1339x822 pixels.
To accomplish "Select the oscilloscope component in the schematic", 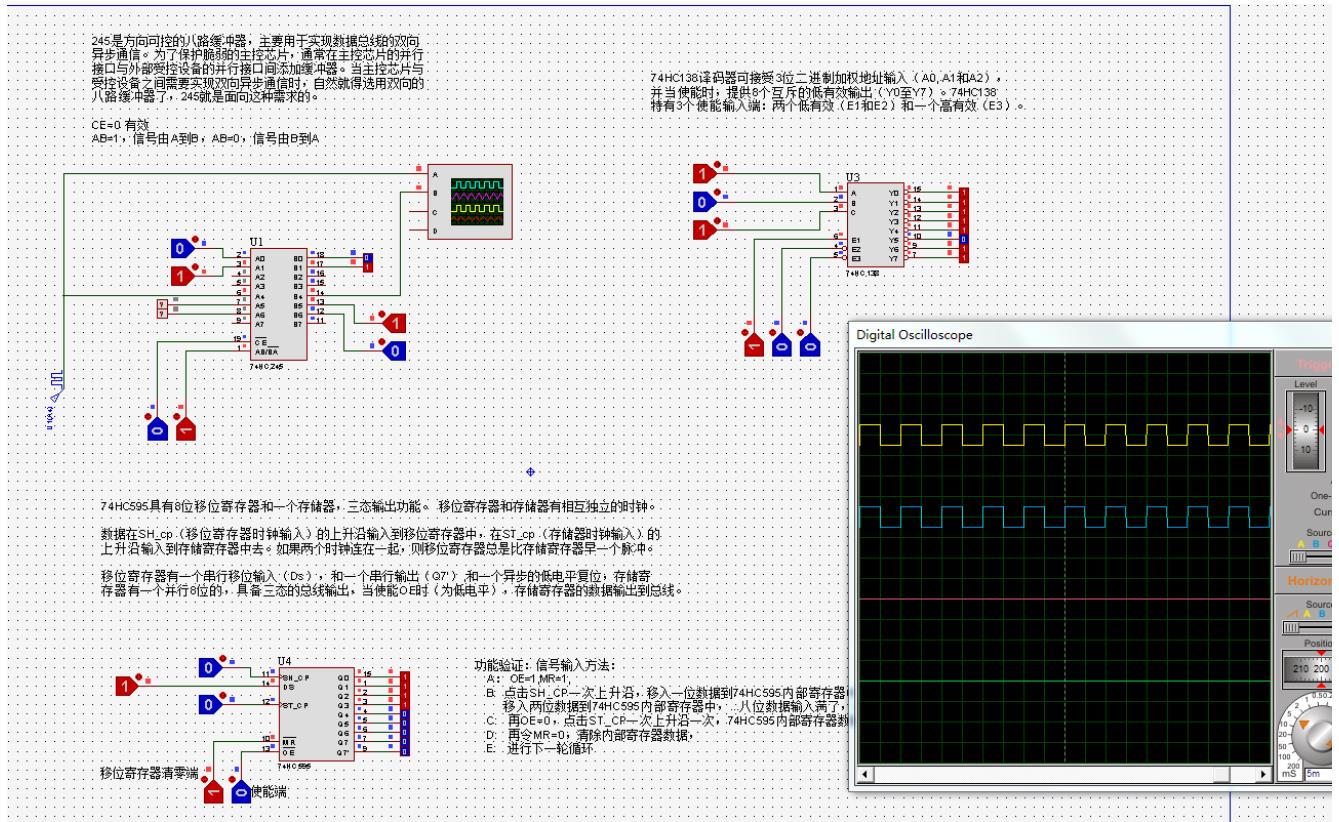I will pos(469,203).
